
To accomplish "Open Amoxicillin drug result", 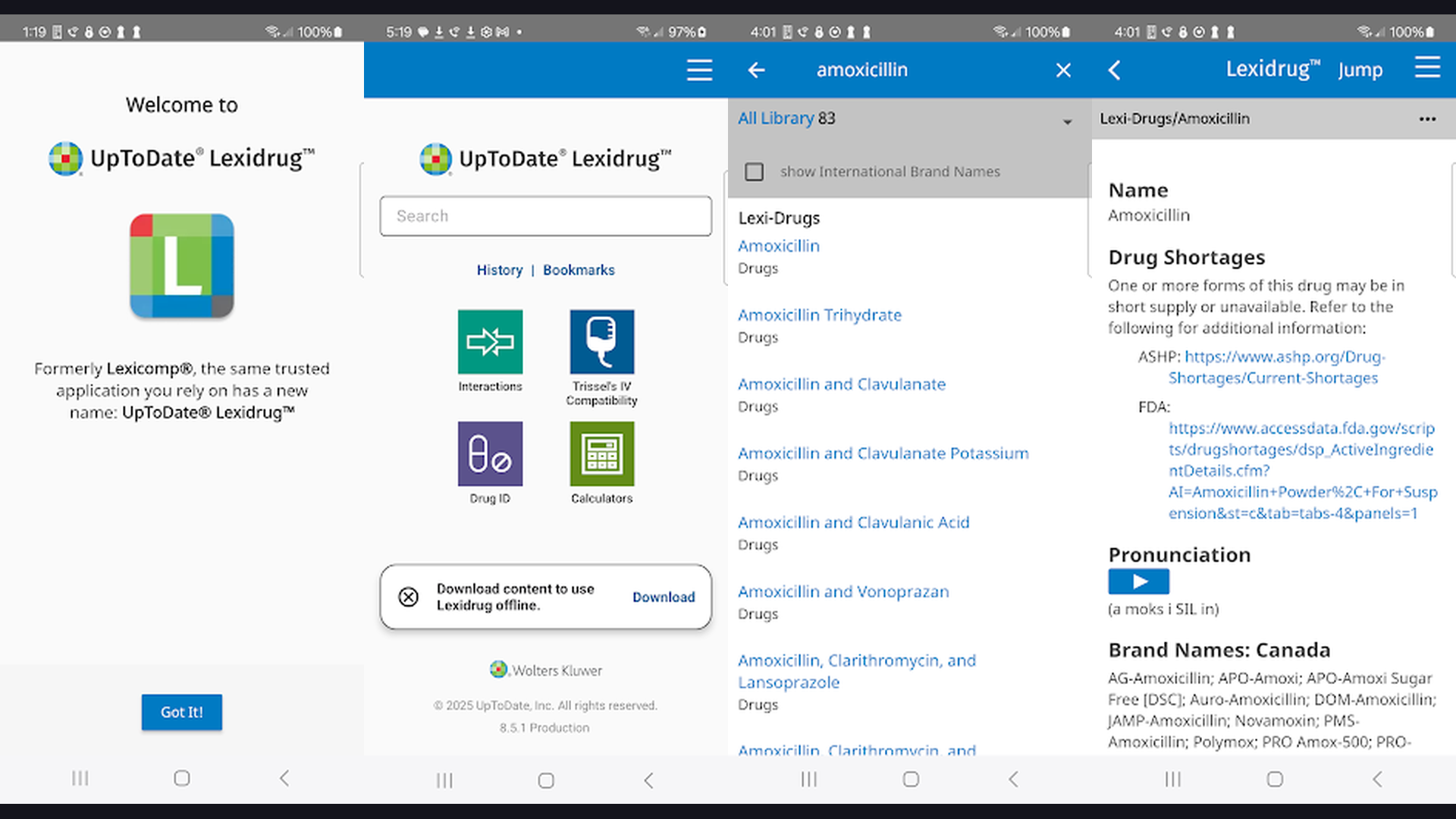I will click(779, 246).
